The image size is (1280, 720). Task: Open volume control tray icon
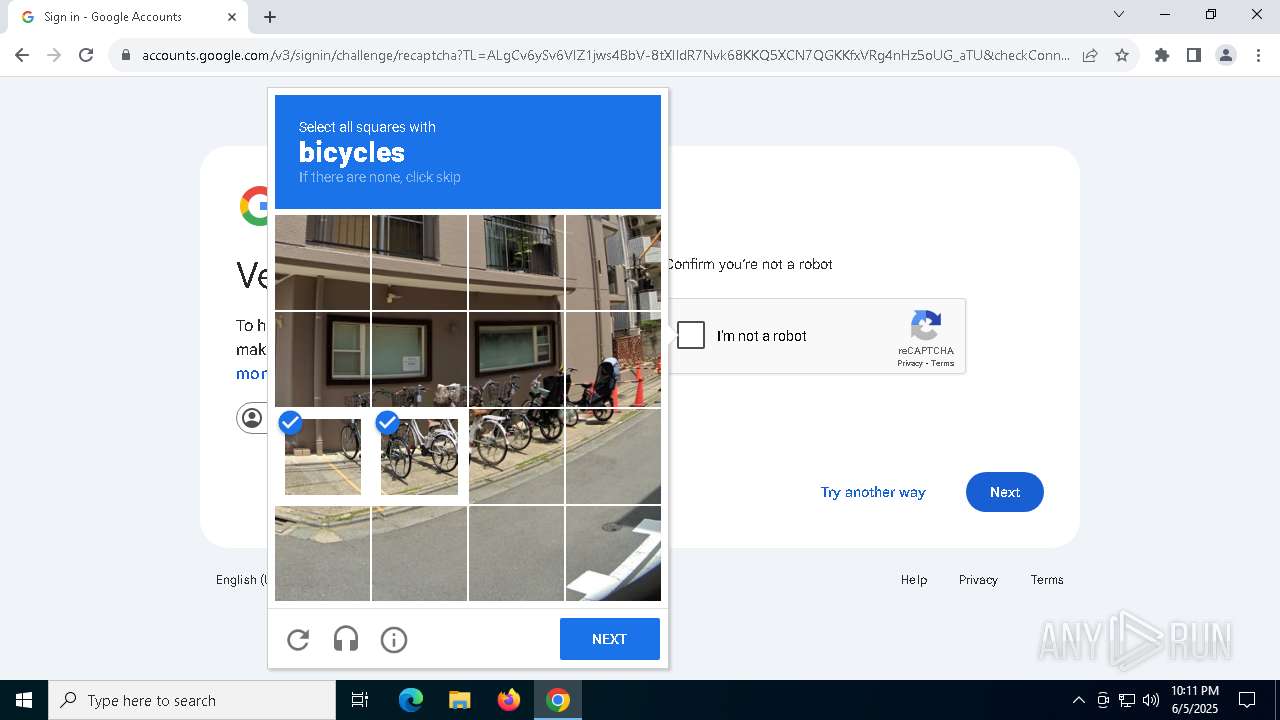(x=1151, y=700)
